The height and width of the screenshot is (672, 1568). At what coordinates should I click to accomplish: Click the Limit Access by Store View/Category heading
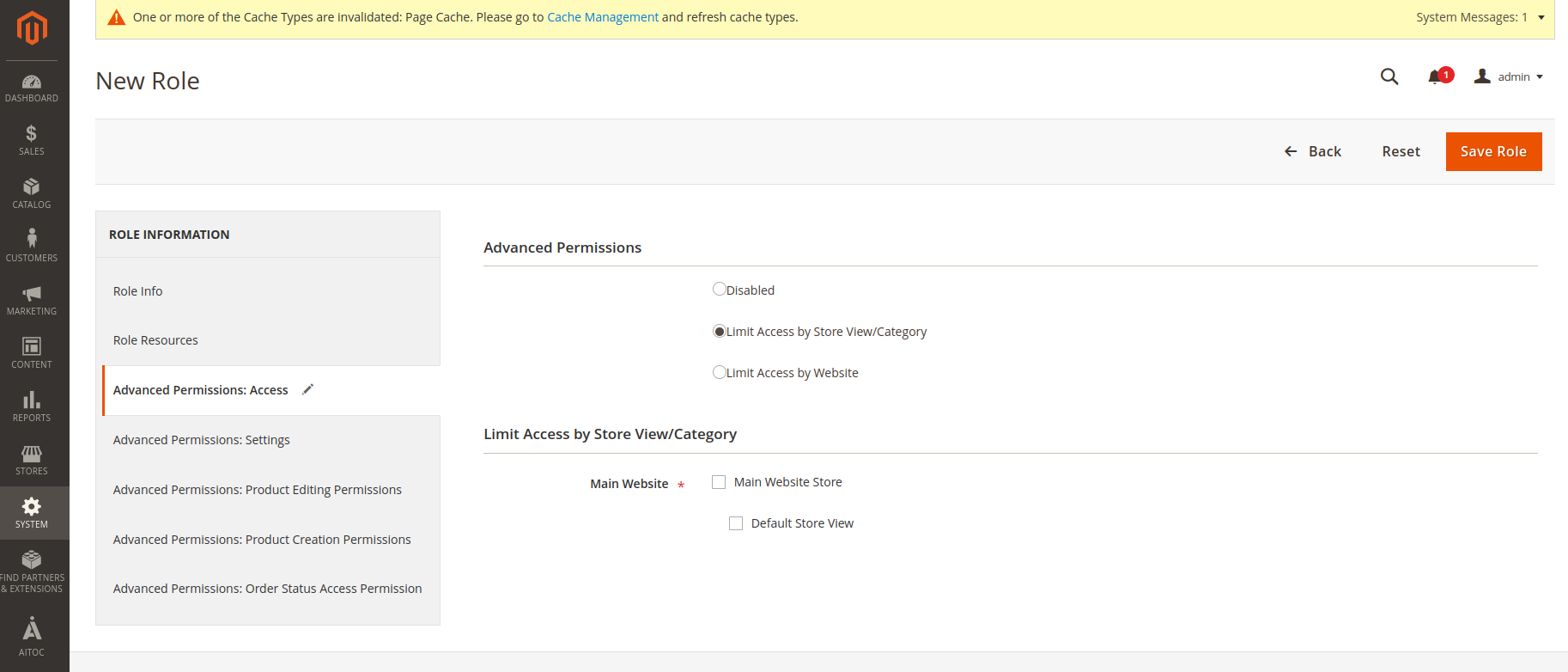[610, 434]
